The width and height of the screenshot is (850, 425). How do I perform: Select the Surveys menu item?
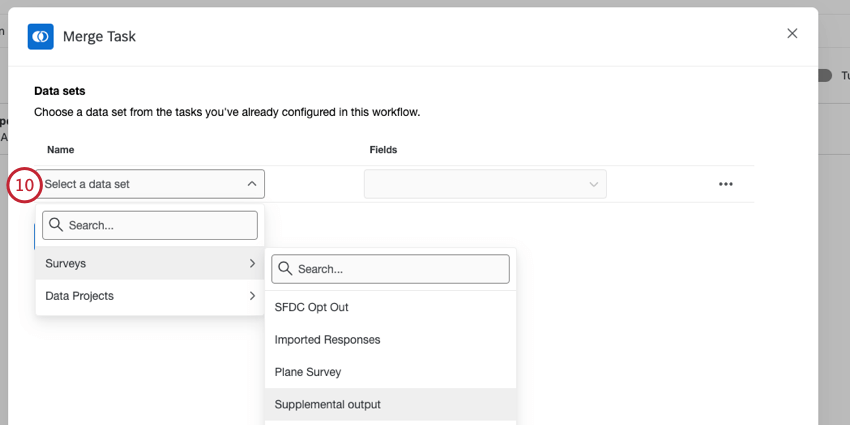[66, 264]
